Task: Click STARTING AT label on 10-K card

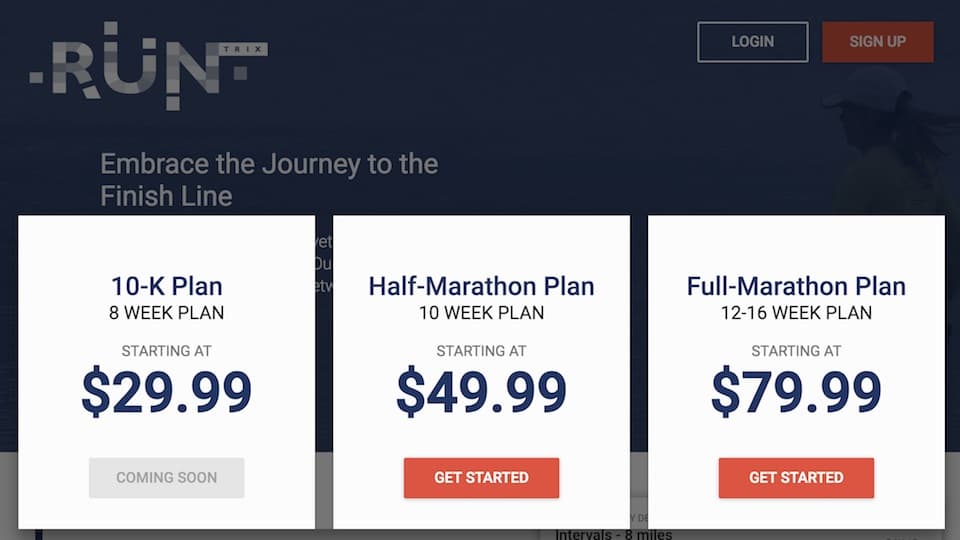Action: point(167,351)
